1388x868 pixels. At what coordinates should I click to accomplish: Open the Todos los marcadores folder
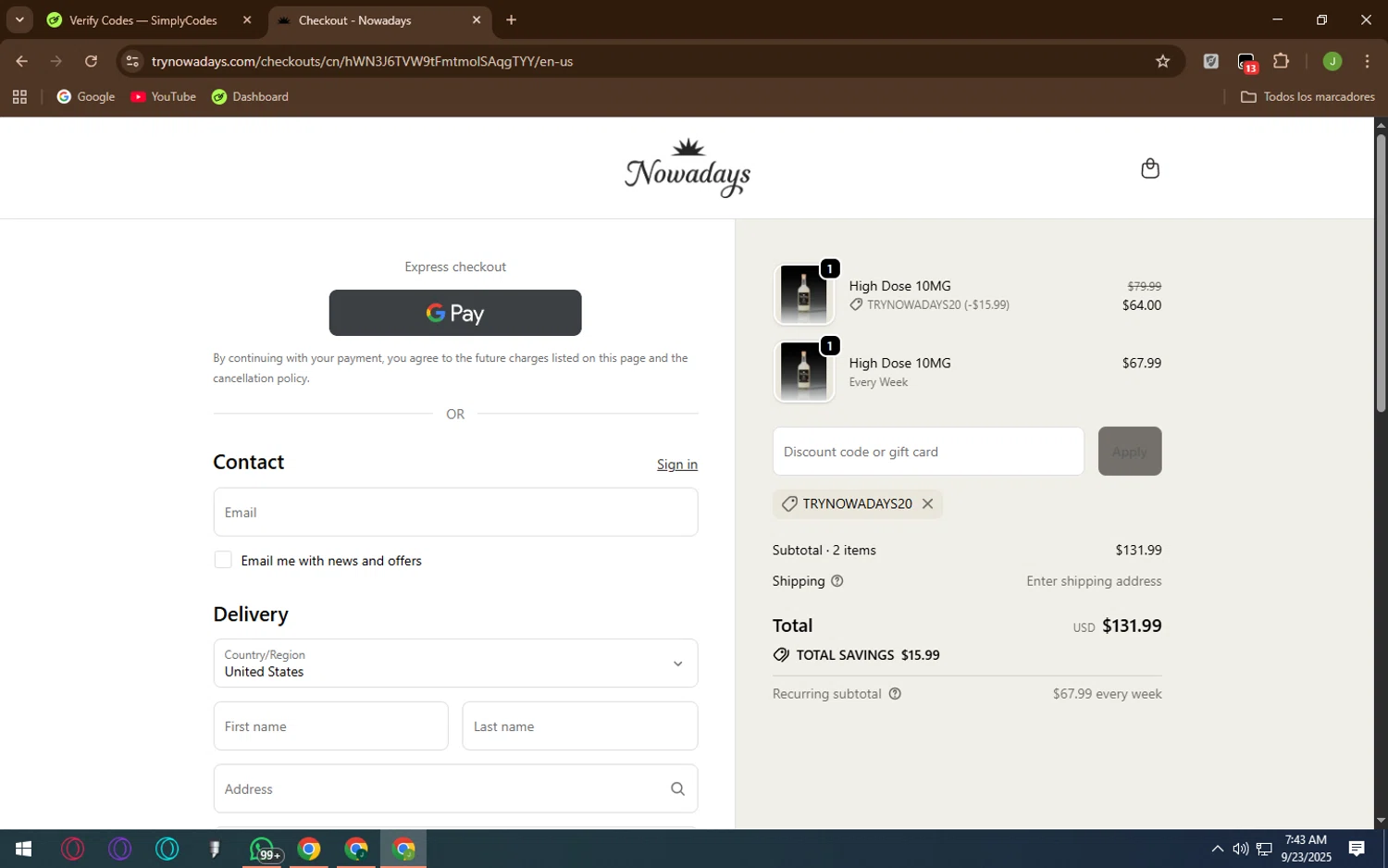1307,97
